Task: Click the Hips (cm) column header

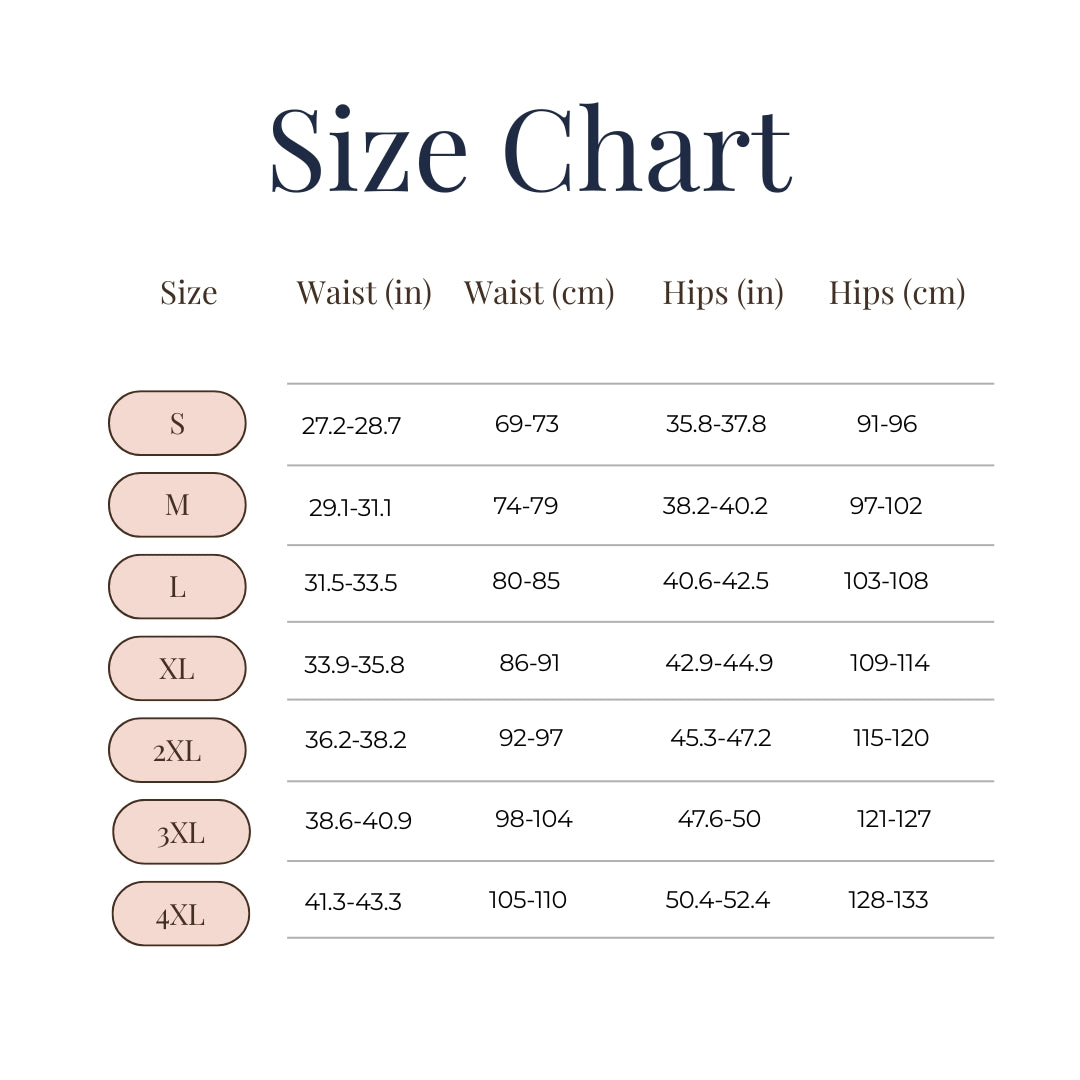Action: (897, 293)
